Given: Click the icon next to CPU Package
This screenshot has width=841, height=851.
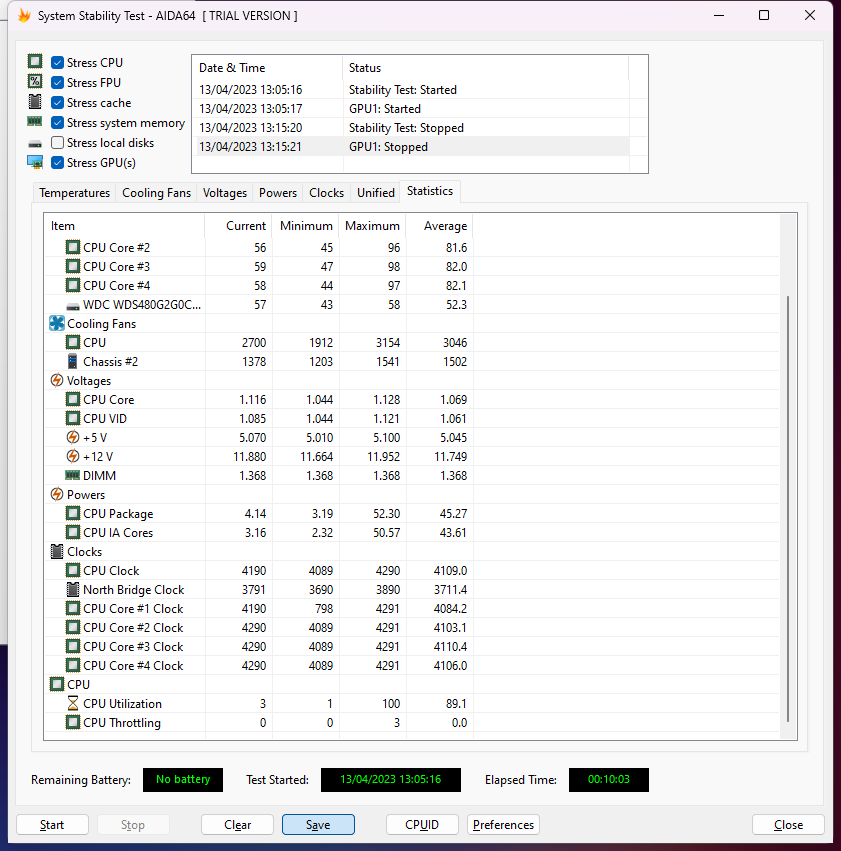Looking at the screenshot, I should pos(73,513).
